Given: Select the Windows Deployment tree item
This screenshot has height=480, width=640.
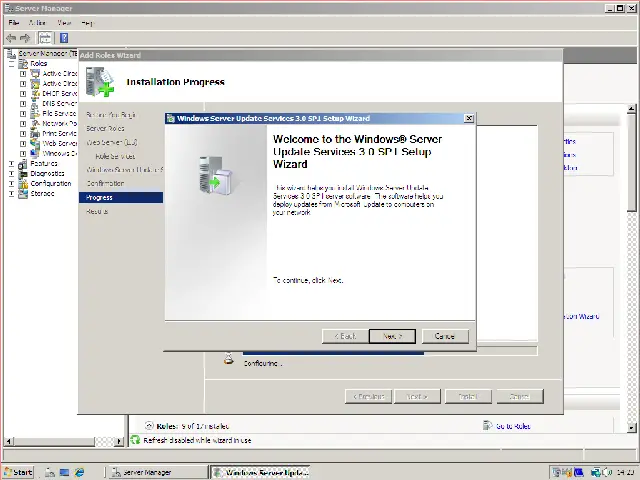Looking at the screenshot, I should (60, 153).
